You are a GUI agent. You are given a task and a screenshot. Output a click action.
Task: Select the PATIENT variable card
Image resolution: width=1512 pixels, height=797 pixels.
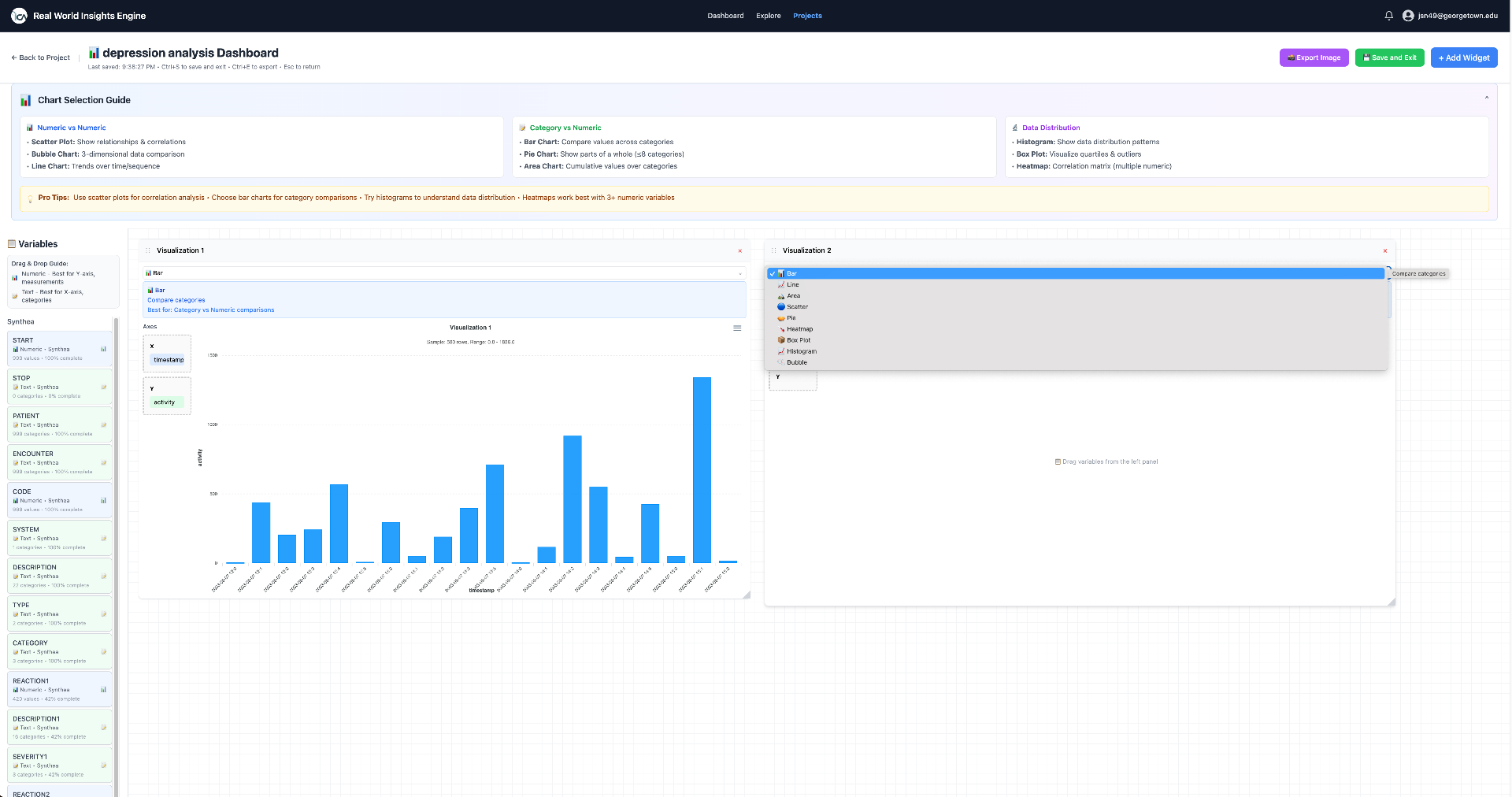pyautogui.click(x=60, y=424)
